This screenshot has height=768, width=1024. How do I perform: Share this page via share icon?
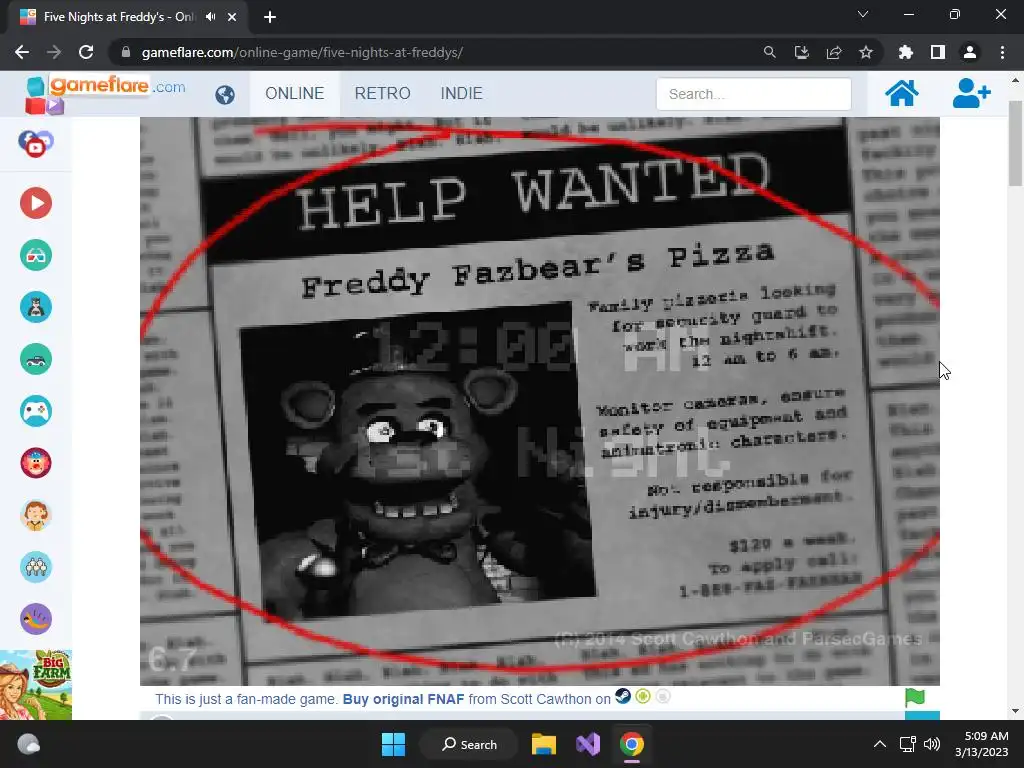coord(834,52)
